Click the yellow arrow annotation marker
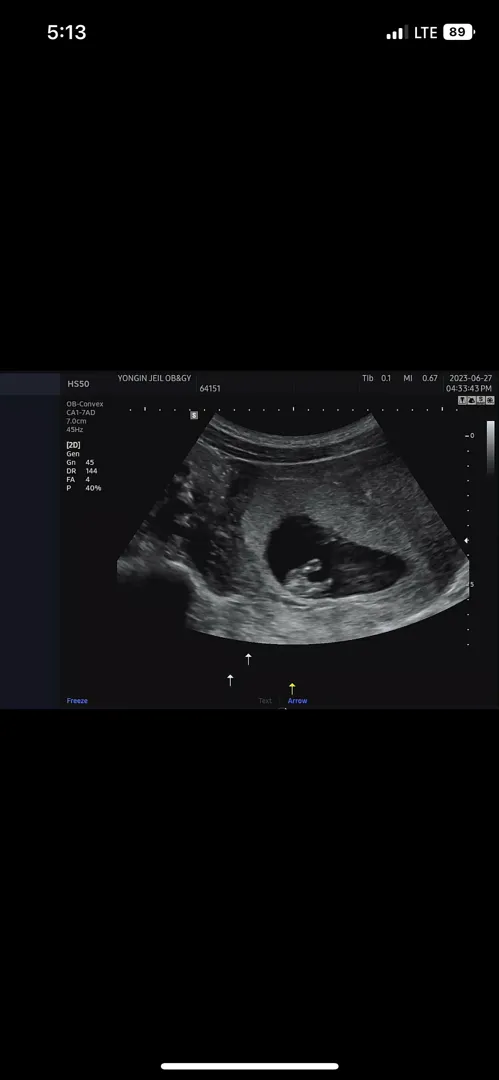Screen dimensions: 499x1080 [292, 689]
